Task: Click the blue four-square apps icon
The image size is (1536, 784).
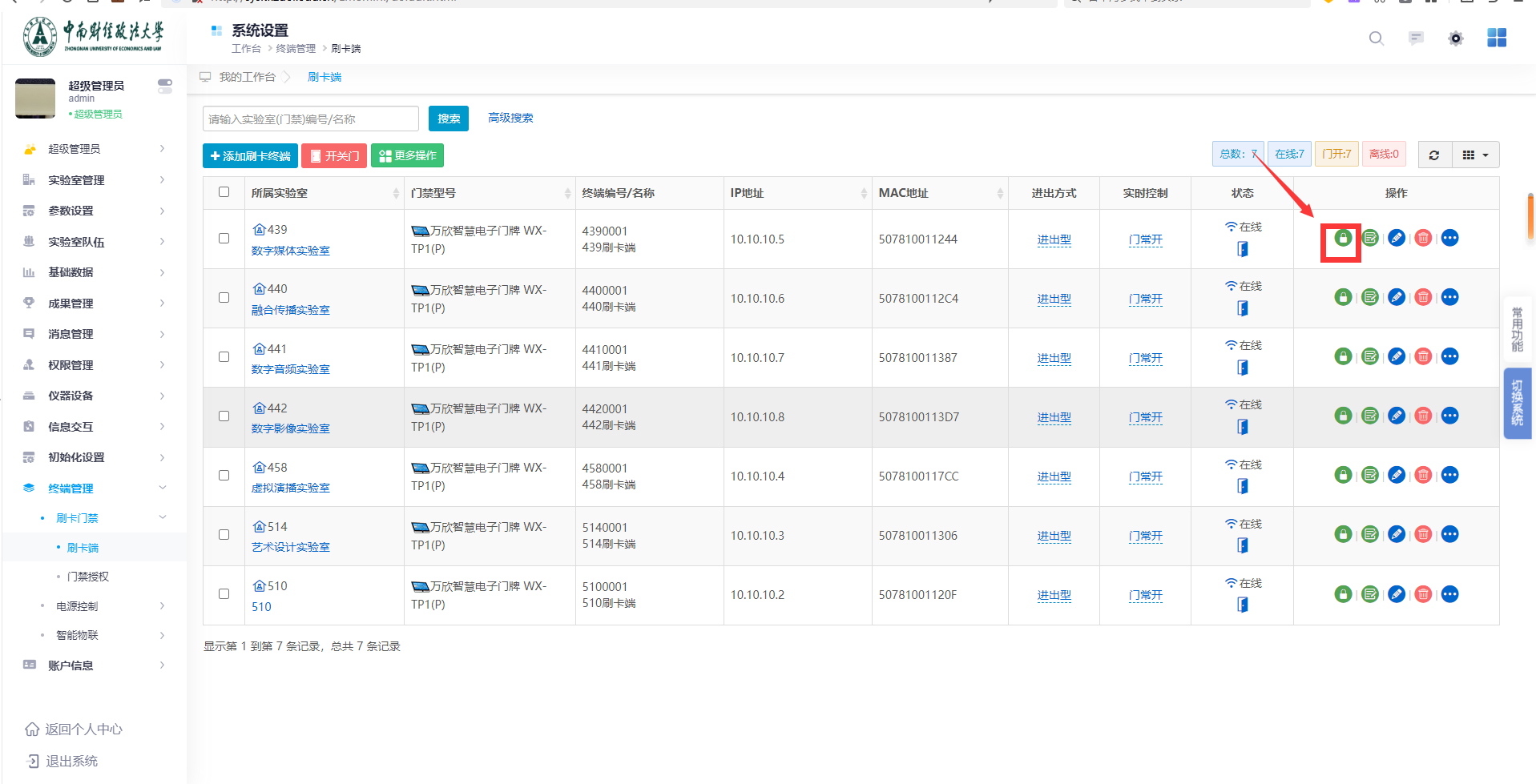Action: [x=1496, y=38]
